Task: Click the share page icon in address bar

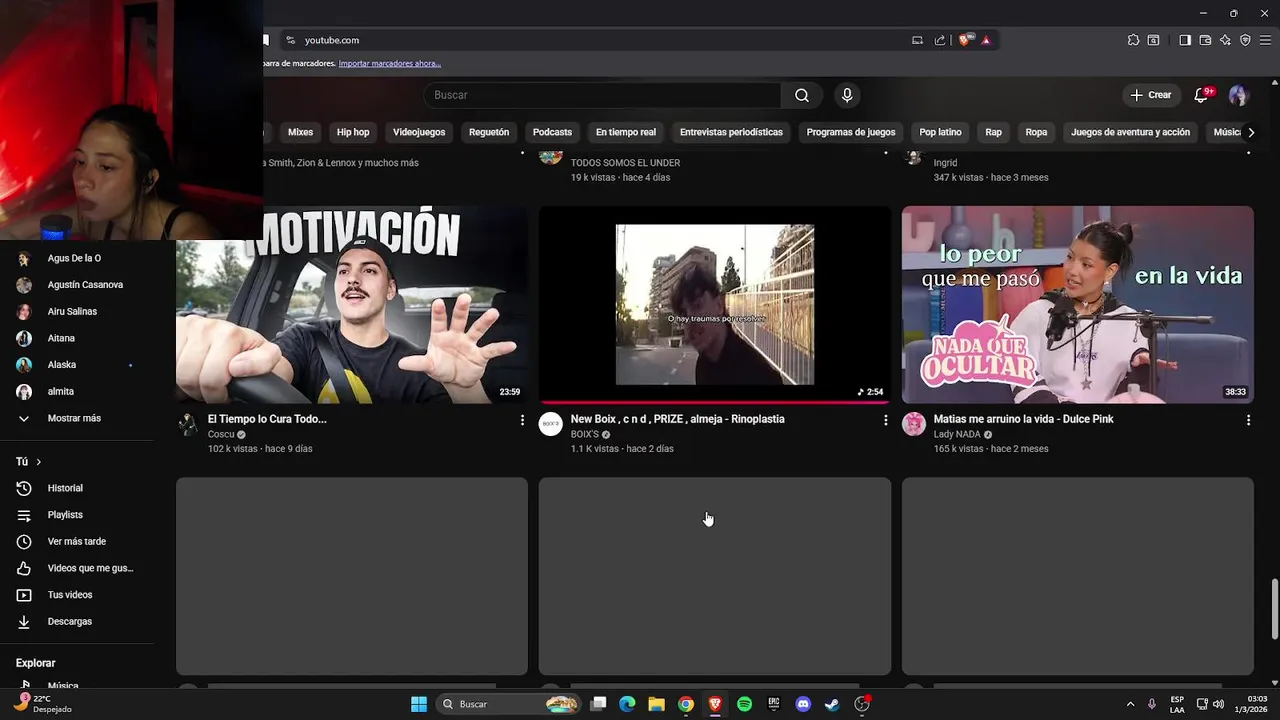Action: (940, 40)
